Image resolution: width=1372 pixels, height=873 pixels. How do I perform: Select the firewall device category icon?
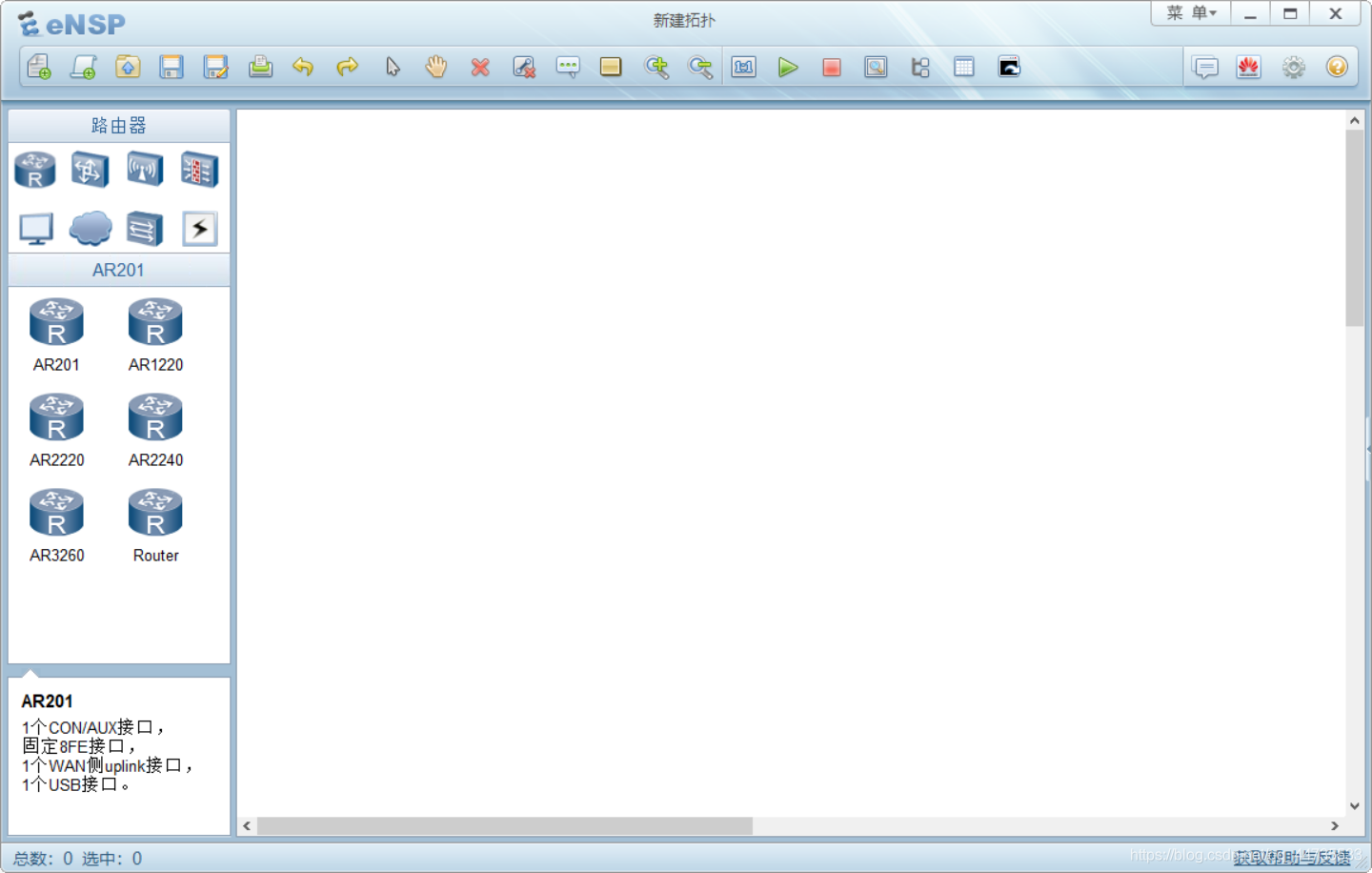click(199, 171)
